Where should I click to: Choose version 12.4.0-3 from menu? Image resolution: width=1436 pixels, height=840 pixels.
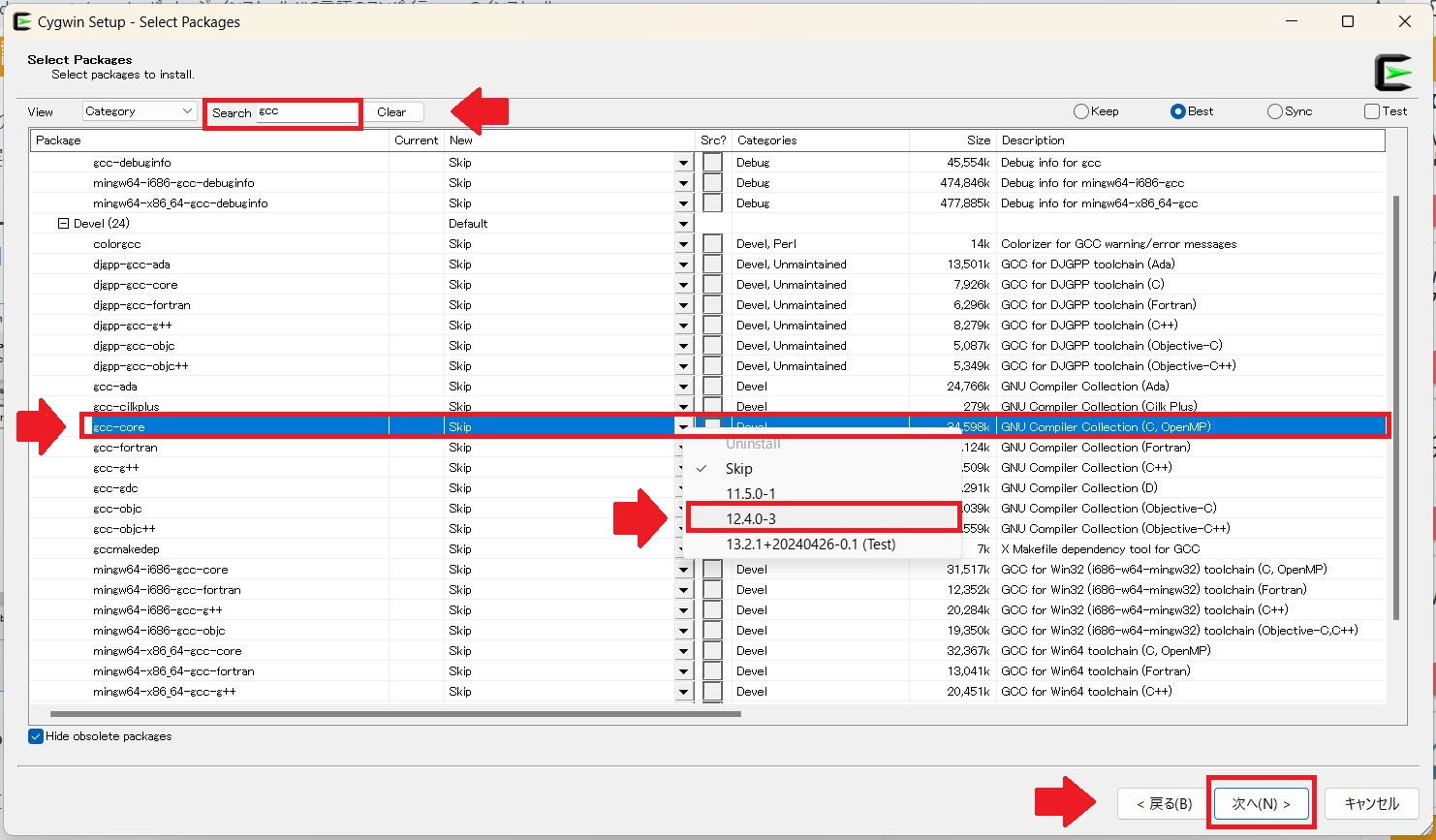(751, 519)
